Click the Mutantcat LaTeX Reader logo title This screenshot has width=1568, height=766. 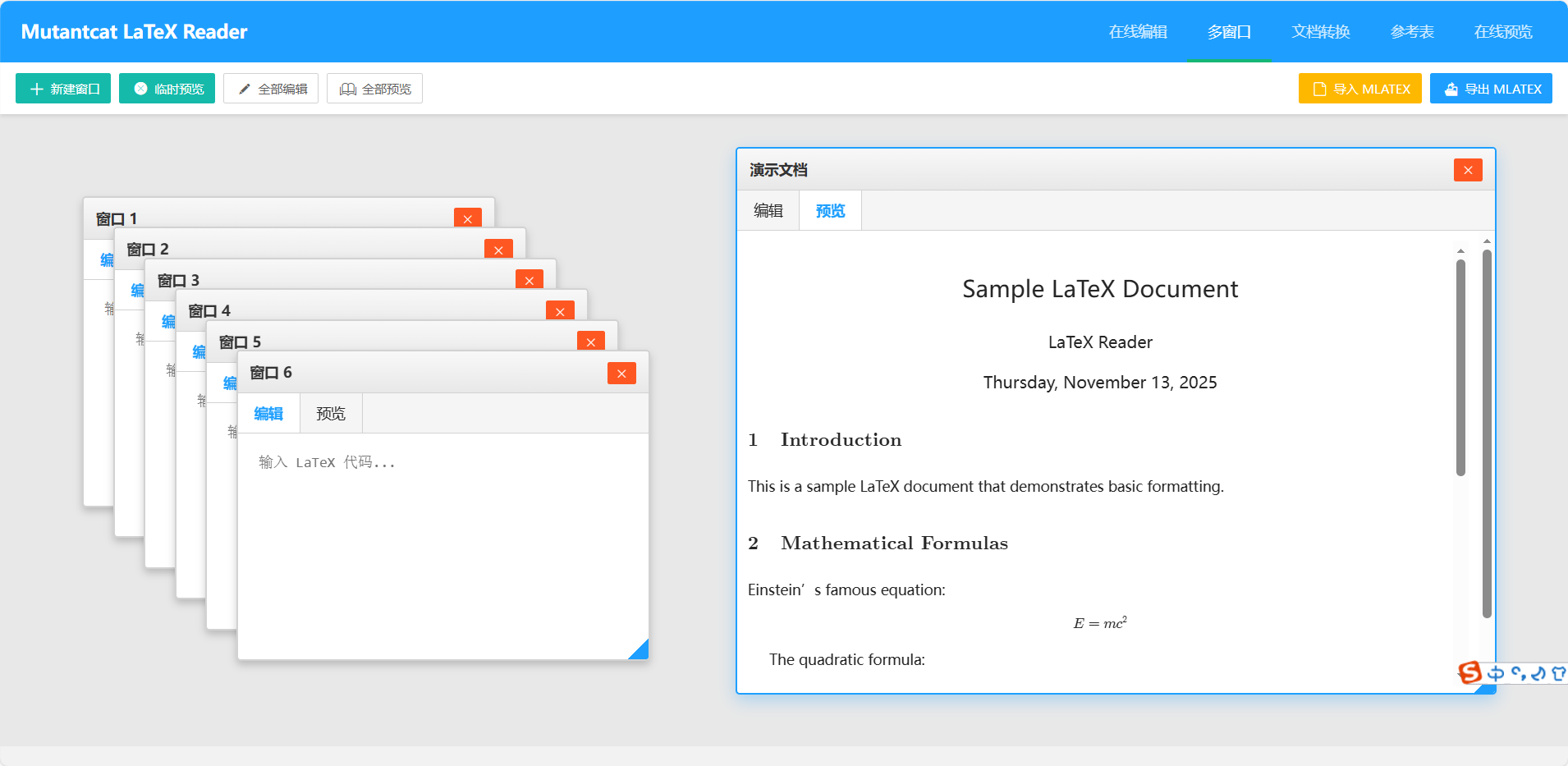click(134, 31)
